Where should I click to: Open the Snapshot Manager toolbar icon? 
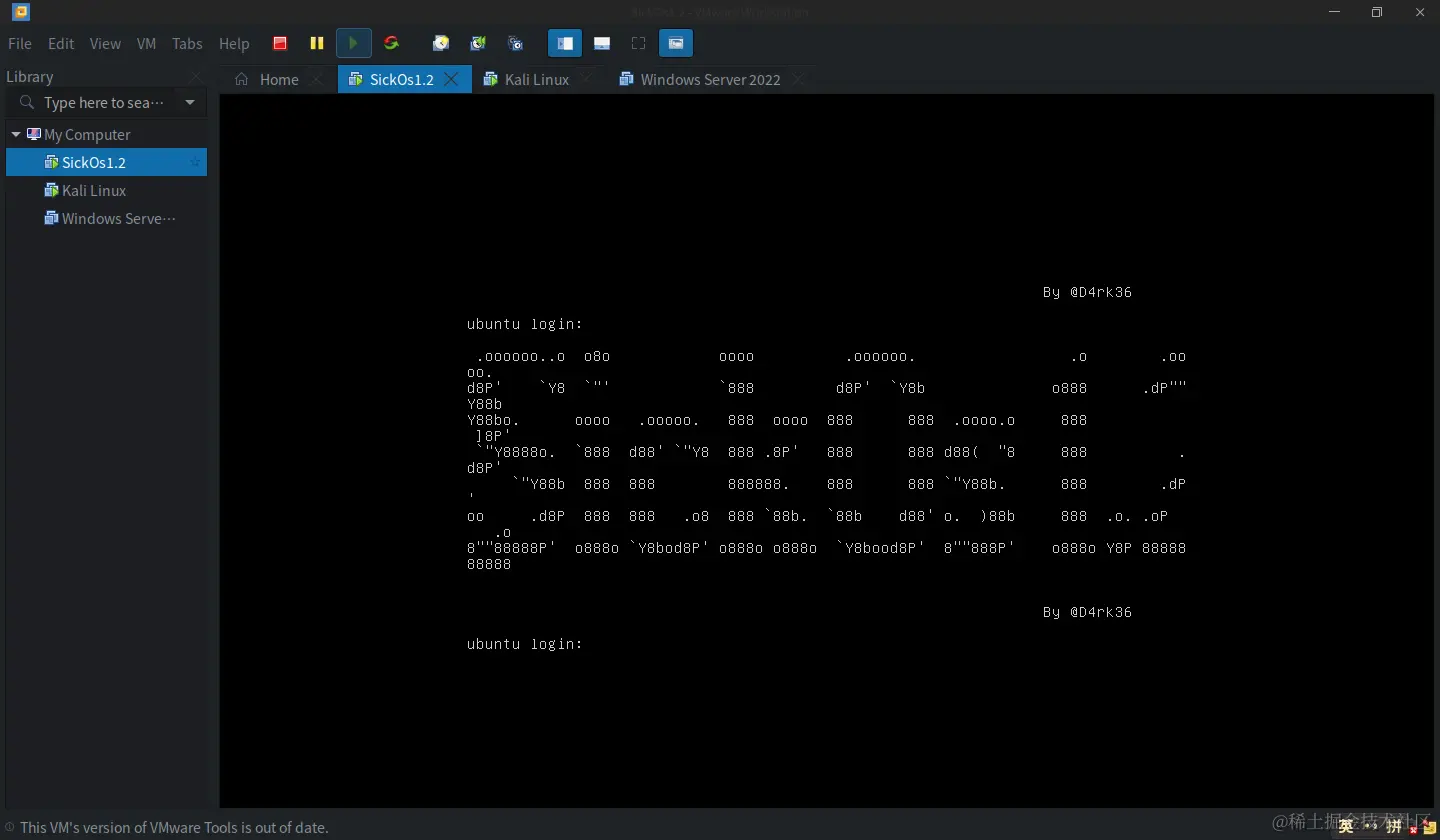tap(515, 43)
